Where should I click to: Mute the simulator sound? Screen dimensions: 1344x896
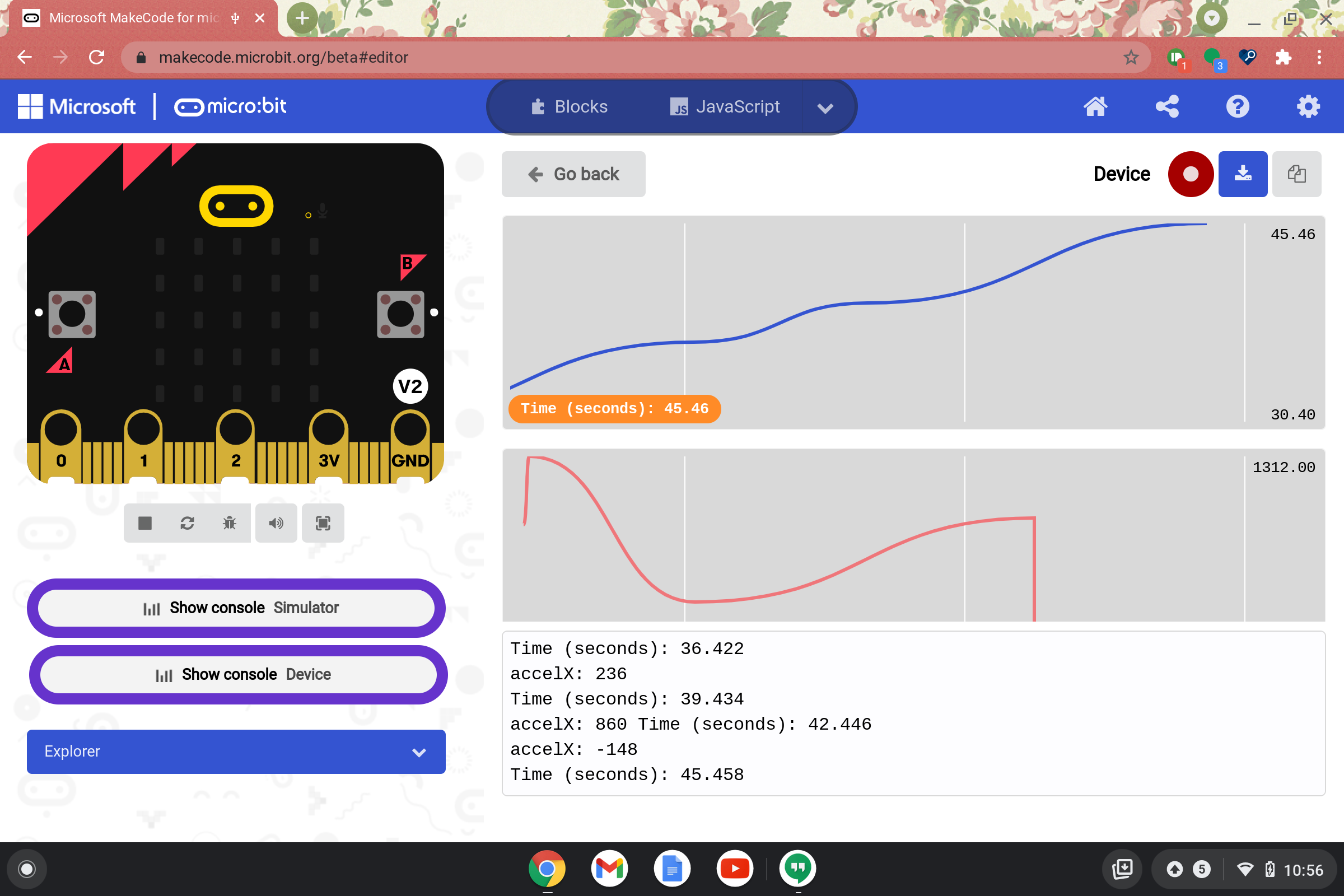(x=276, y=523)
